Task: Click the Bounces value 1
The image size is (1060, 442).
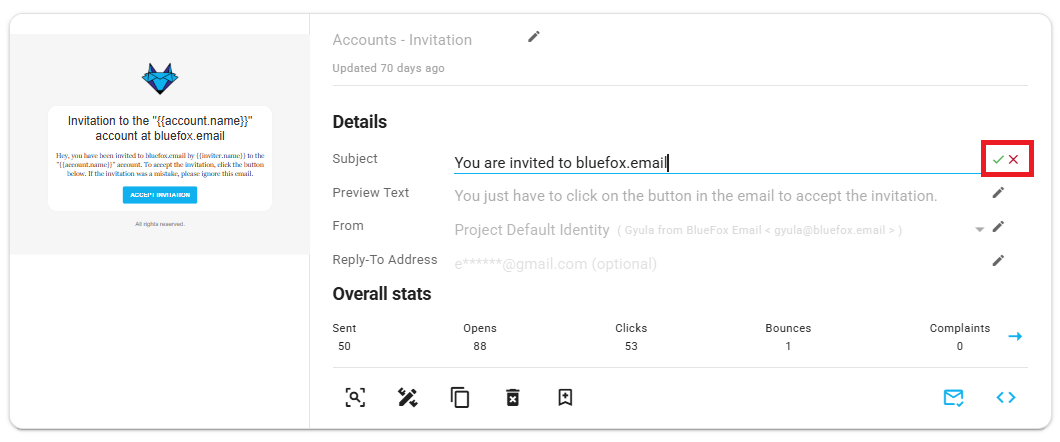Action: coord(788,346)
